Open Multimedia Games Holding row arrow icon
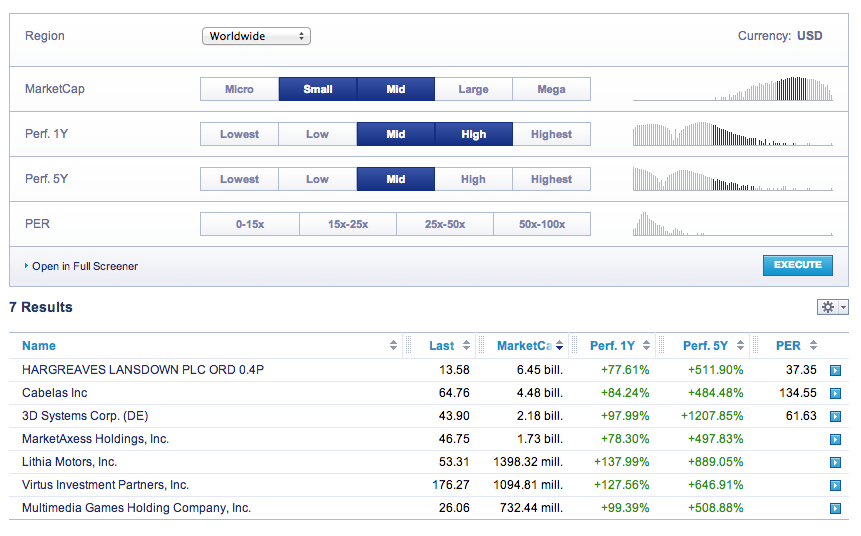This screenshot has width=861, height=536. [835, 509]
